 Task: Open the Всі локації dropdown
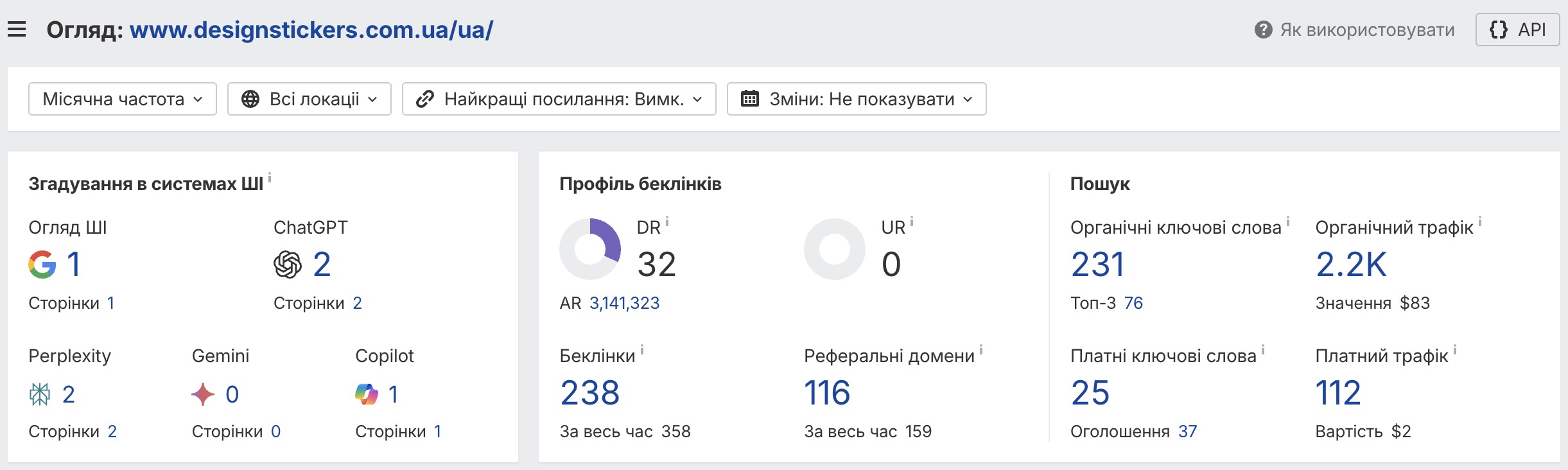pos(309,99)
